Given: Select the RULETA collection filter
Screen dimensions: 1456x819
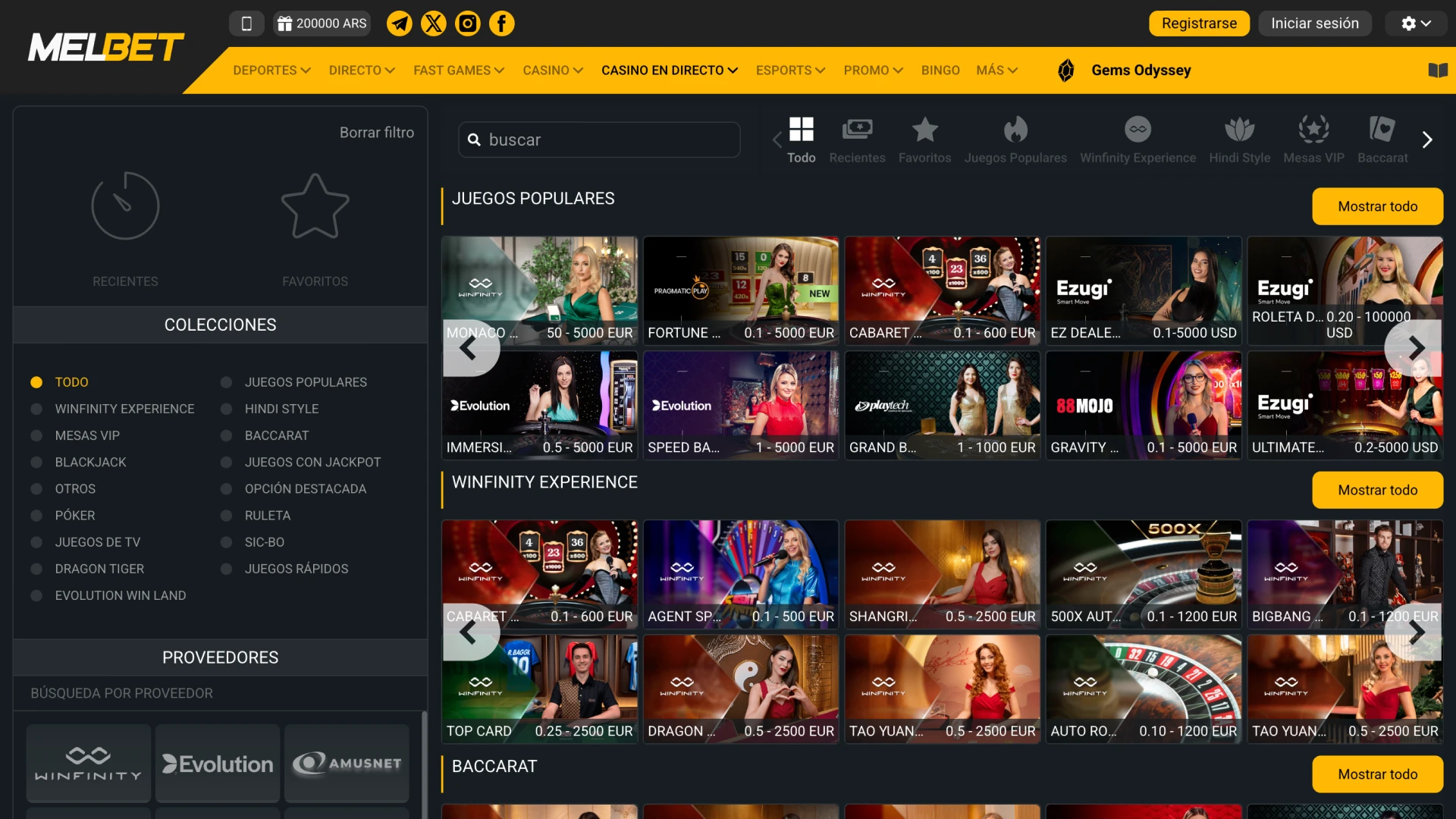Looking at the screenshot, I should (x=267, y=515).
